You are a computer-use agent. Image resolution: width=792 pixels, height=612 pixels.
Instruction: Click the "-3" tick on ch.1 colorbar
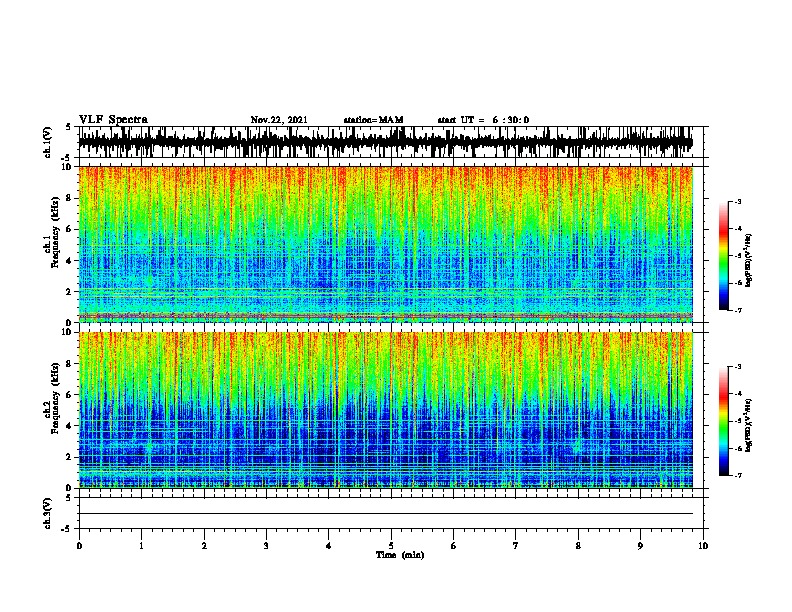(737, 201)
